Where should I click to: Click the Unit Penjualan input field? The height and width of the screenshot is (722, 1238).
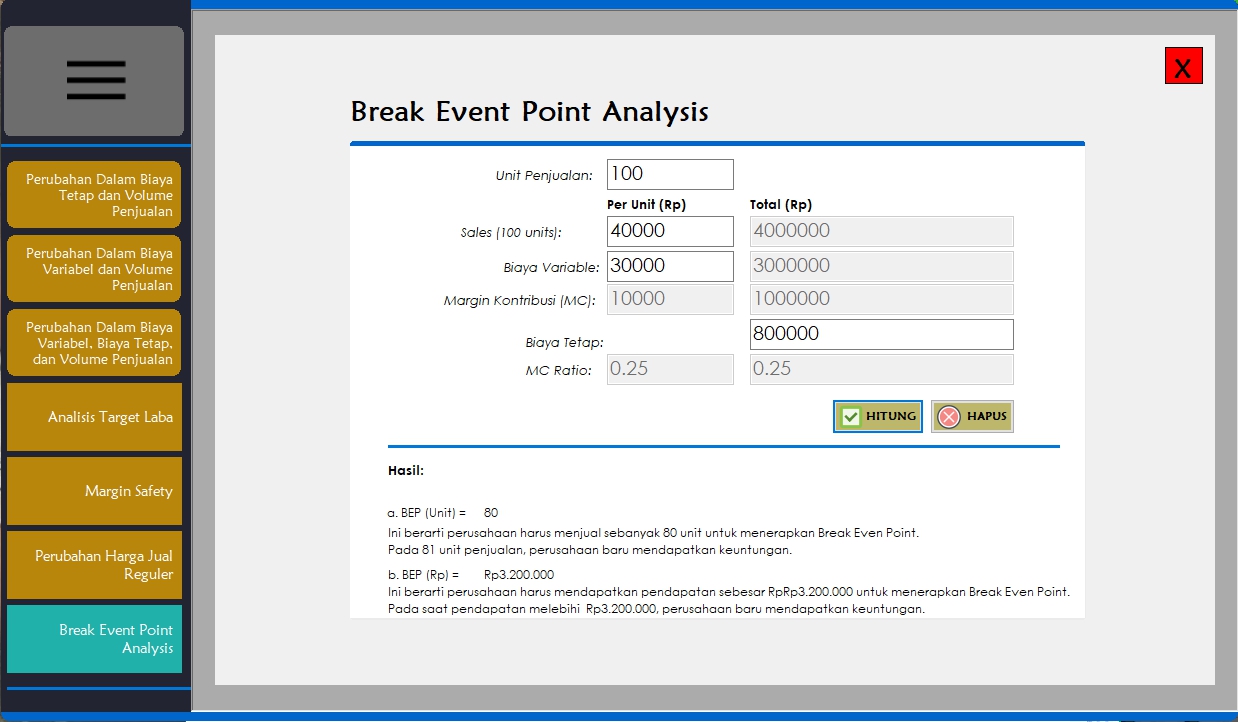669,174
